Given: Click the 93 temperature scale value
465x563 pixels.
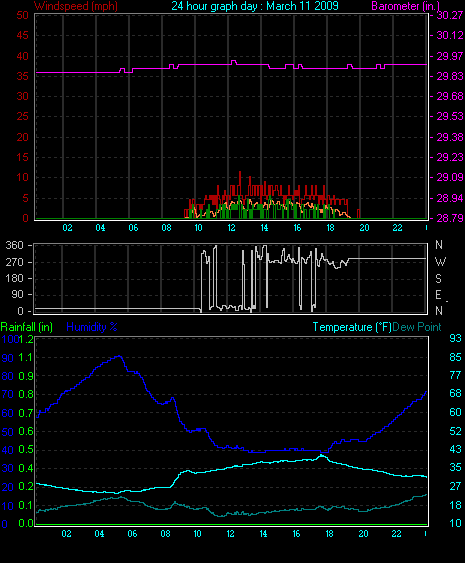Looking at the screenshot, I should pyautogui.click(x=455, y=339).
